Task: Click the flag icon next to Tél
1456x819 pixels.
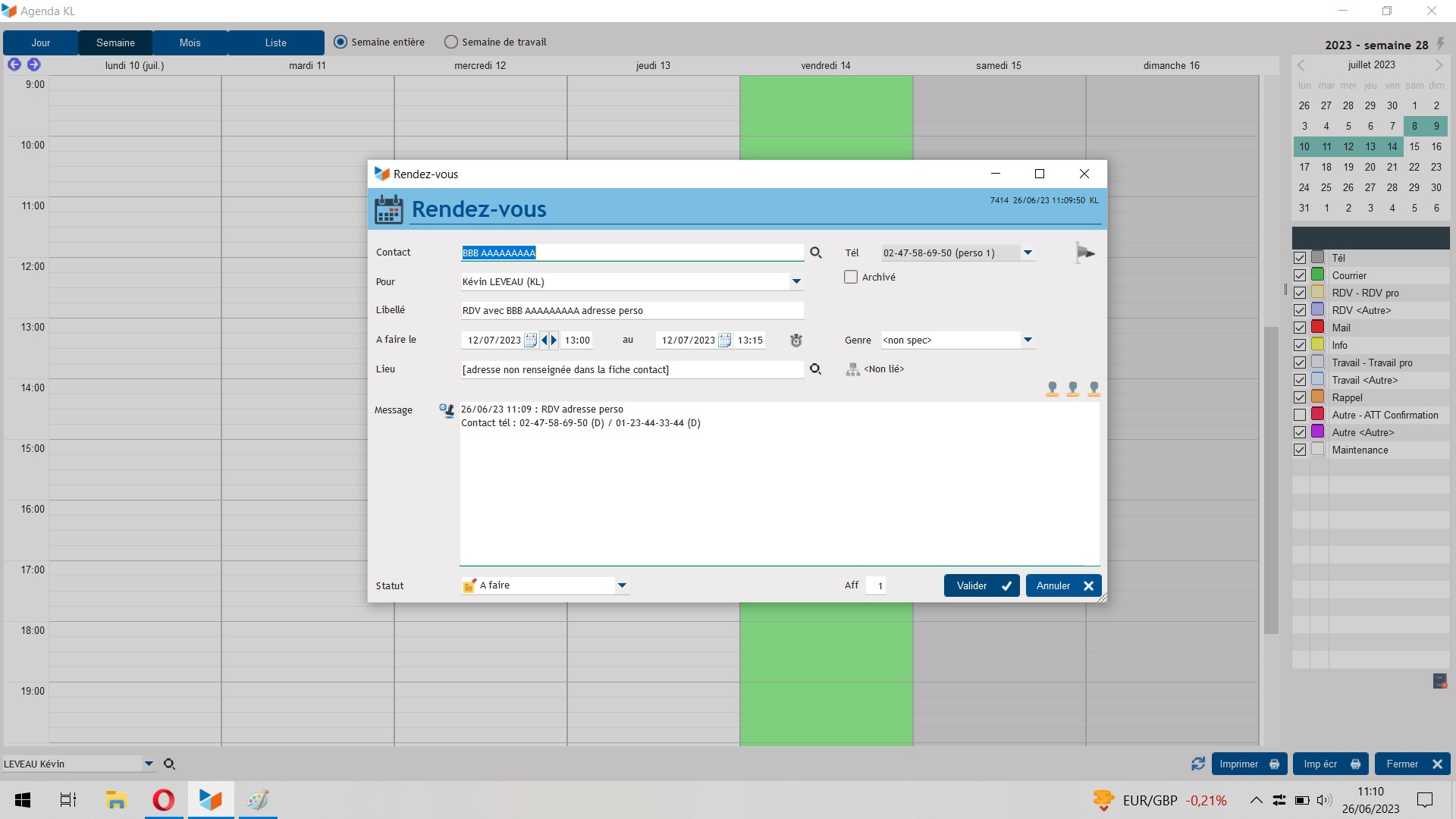Action: click(1085, 253)
